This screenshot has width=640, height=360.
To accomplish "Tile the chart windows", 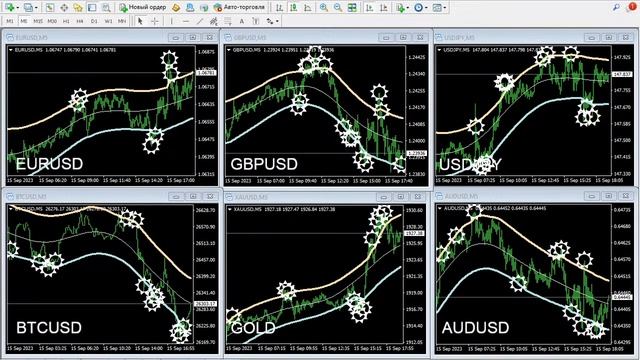I will [352, 7].
